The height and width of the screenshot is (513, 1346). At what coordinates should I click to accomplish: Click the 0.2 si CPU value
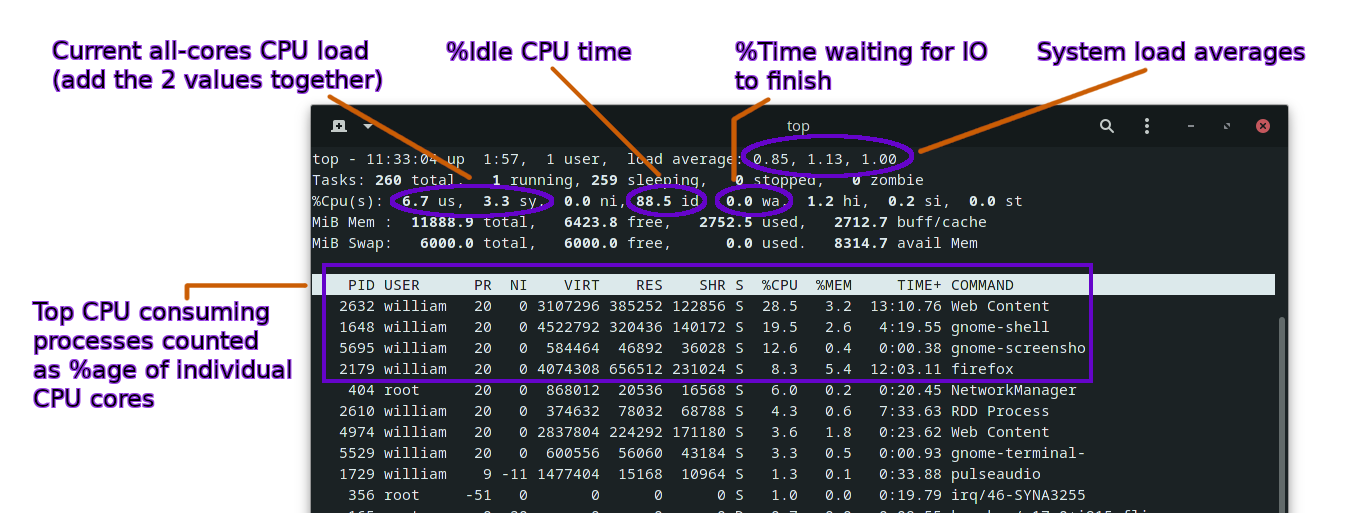(915, 201)
